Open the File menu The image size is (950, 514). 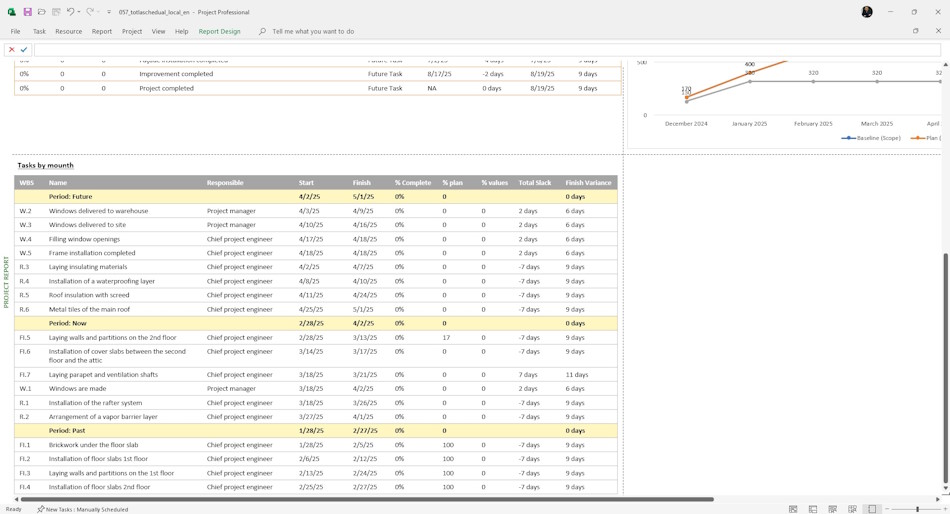(15, 31)
